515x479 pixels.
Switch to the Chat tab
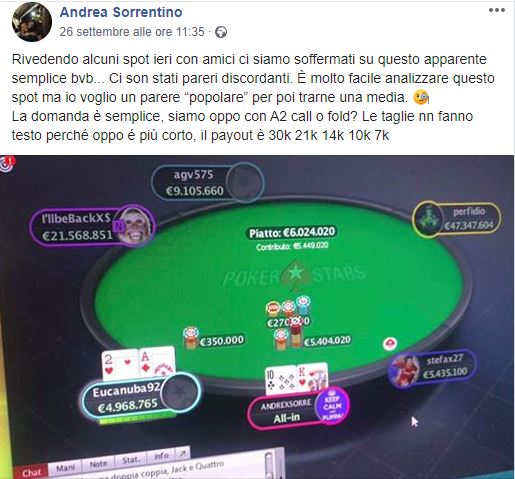(32, 472)
